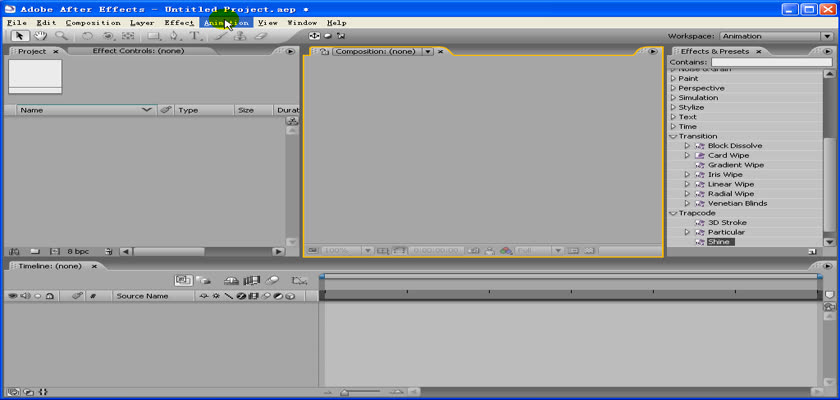Collapse the Trapcode effects category
Viewport: 840px width, 400px height.
[x=674, y=213]
